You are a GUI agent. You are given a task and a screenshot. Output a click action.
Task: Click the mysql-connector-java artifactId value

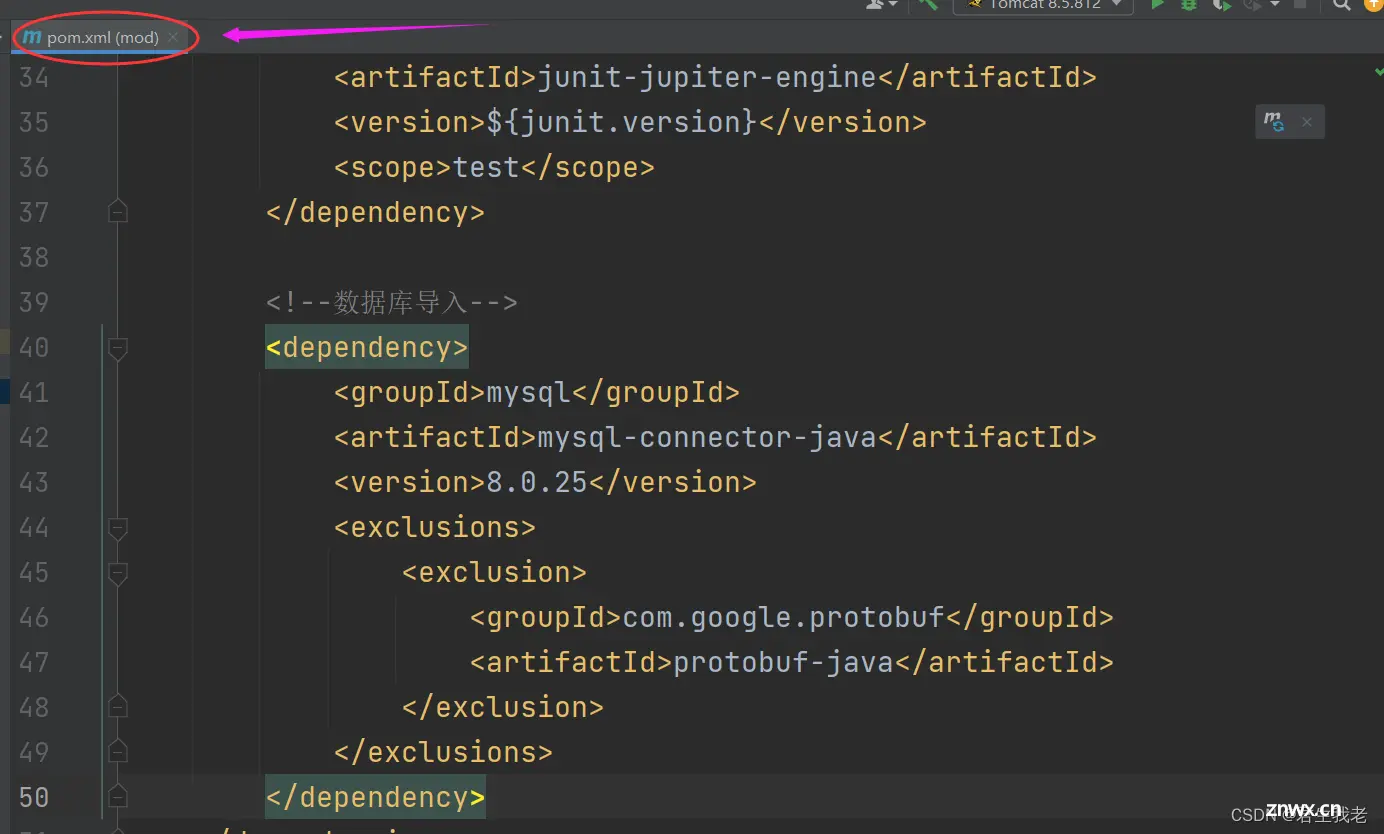click(707, 437)
